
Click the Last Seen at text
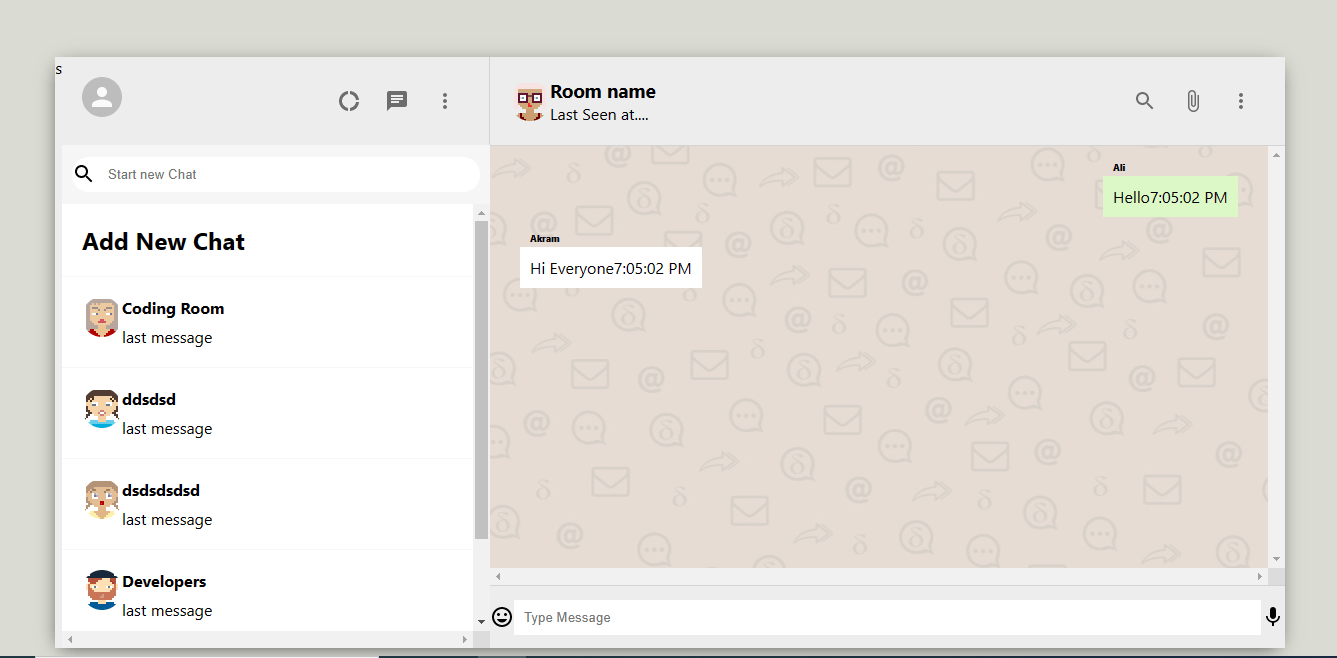[x=599, y=115]
